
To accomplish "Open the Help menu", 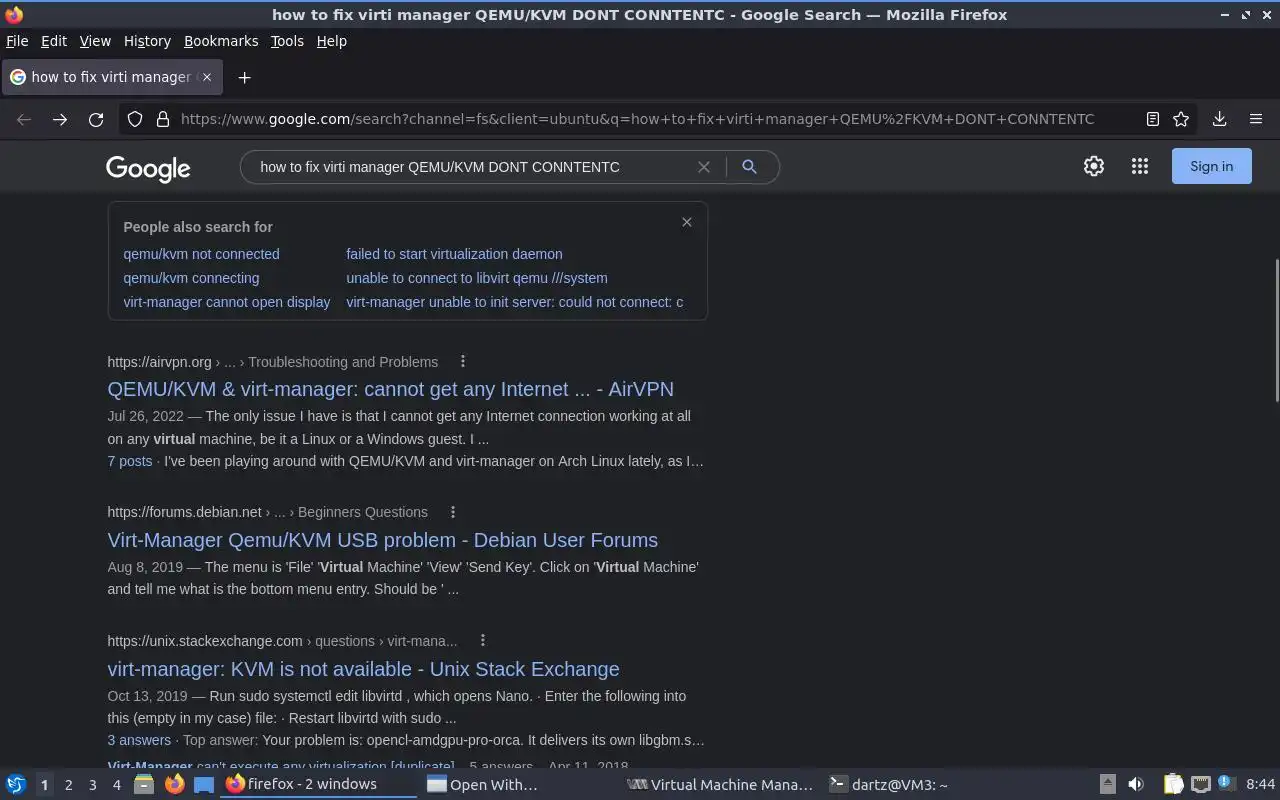I will pos(331,41).
